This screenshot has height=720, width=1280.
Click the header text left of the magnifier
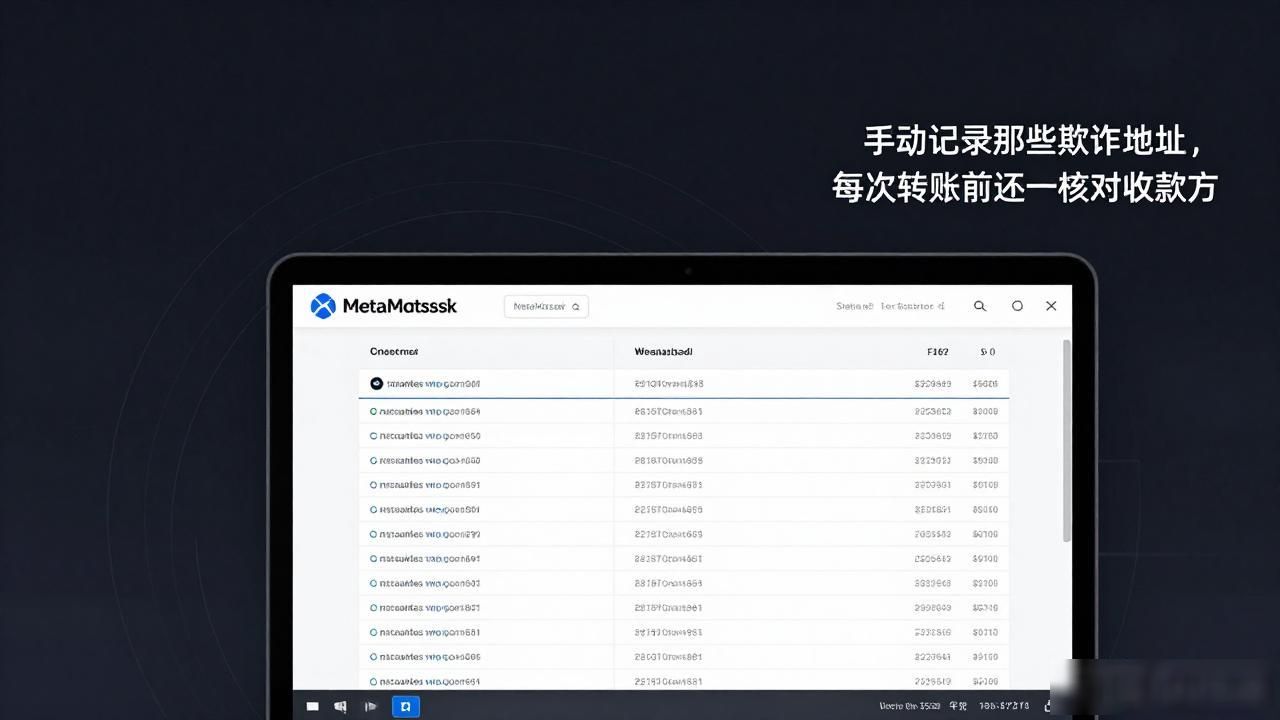pyautogui.click(x=890, y=306)
